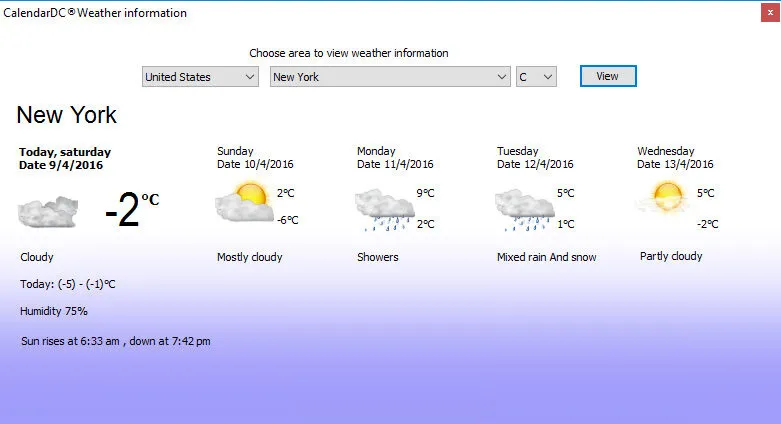This screenshot has width=781, height=424.
Task: Click the Wednesday Date 13/4/2016 label
Action: [x=675, y=164]
